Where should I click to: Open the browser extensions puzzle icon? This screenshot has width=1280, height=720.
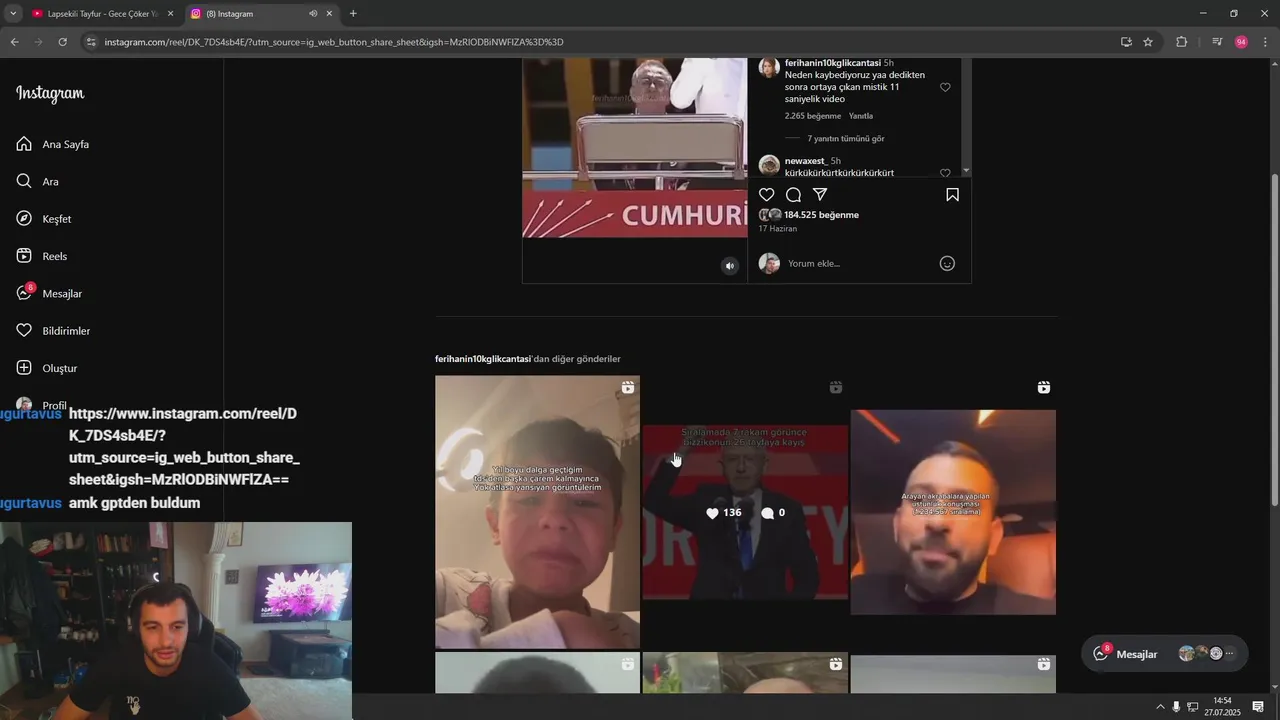[x=1182, y=42]
